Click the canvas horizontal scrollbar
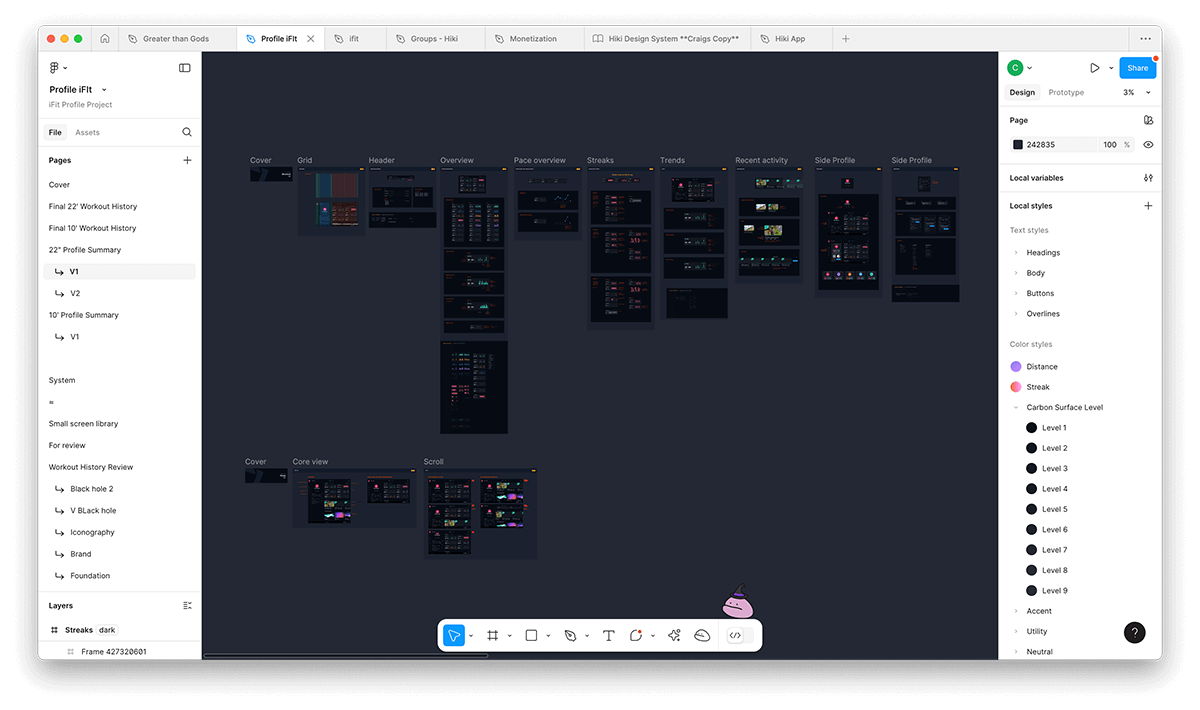1200x710 pixels. click(x=346, y=656)
